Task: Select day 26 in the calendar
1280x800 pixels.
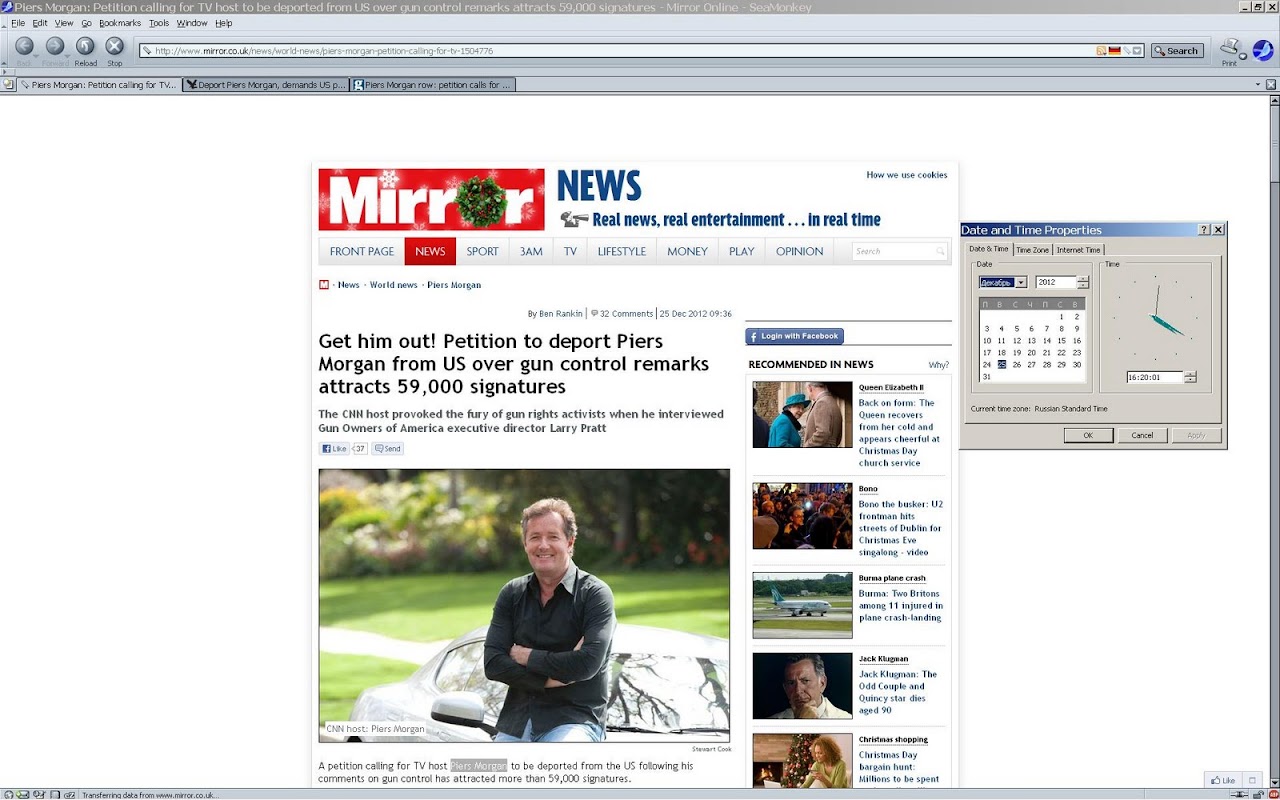Action: 1017,365
